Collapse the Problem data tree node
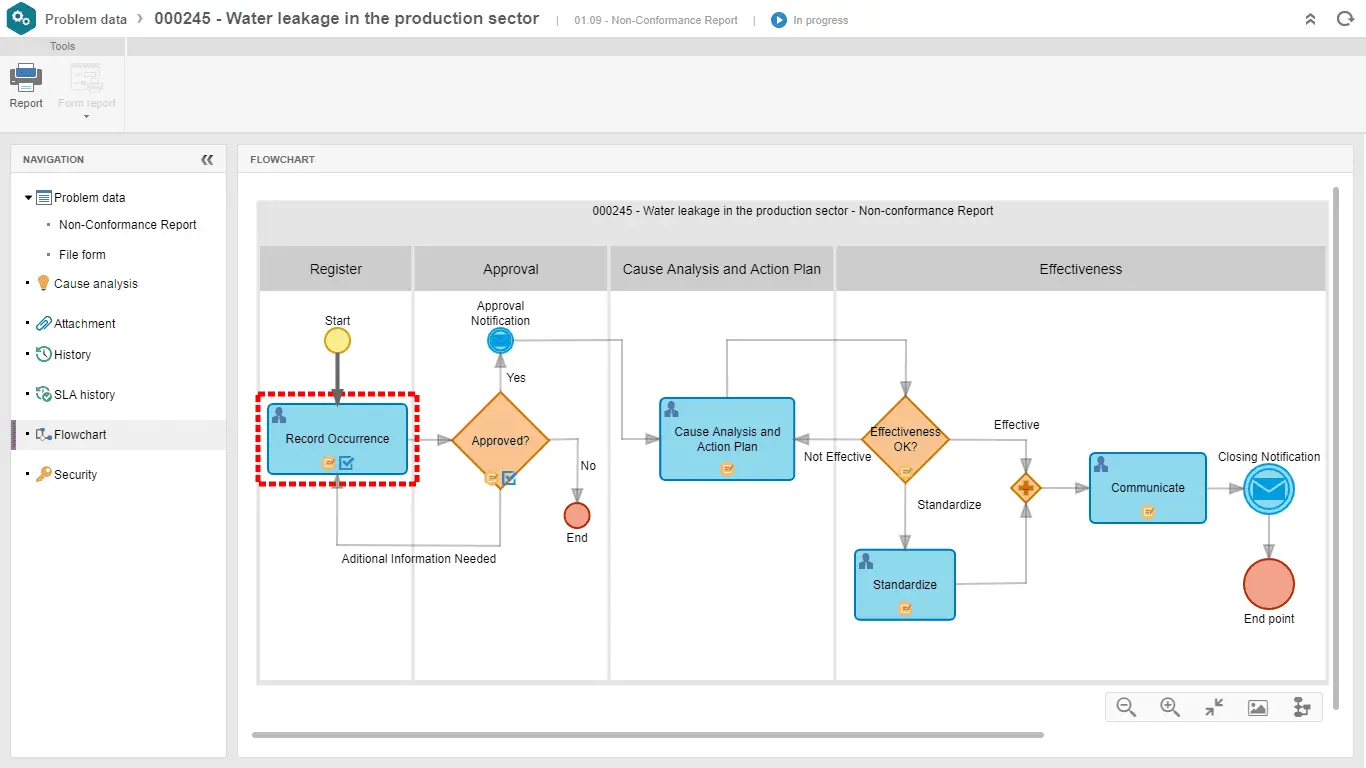Image resolution: width=1366 pixels, height=768 pixels. (27, 197)
